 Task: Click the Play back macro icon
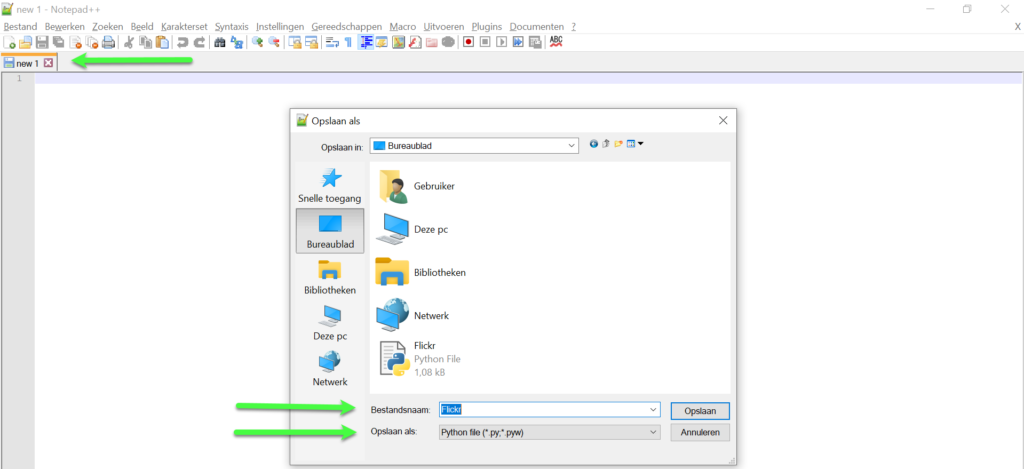(x=502, y=42)
